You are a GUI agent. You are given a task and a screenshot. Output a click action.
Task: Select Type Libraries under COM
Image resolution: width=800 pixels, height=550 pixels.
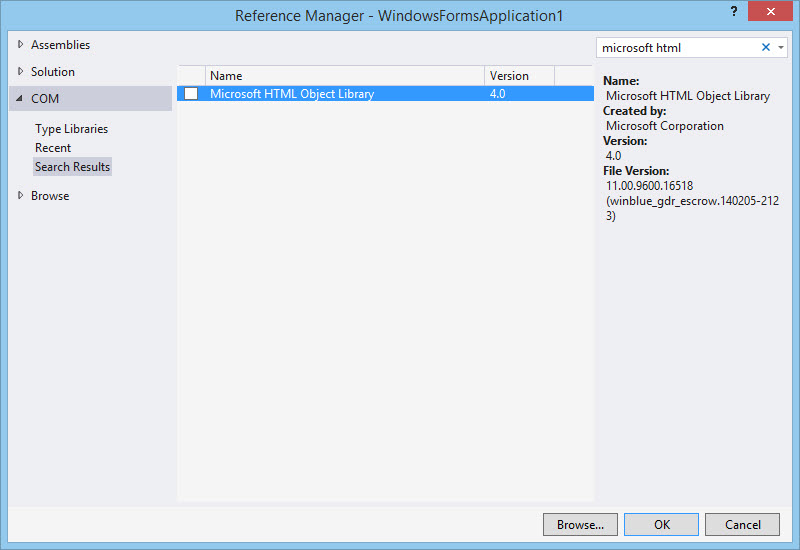point(71,129)
